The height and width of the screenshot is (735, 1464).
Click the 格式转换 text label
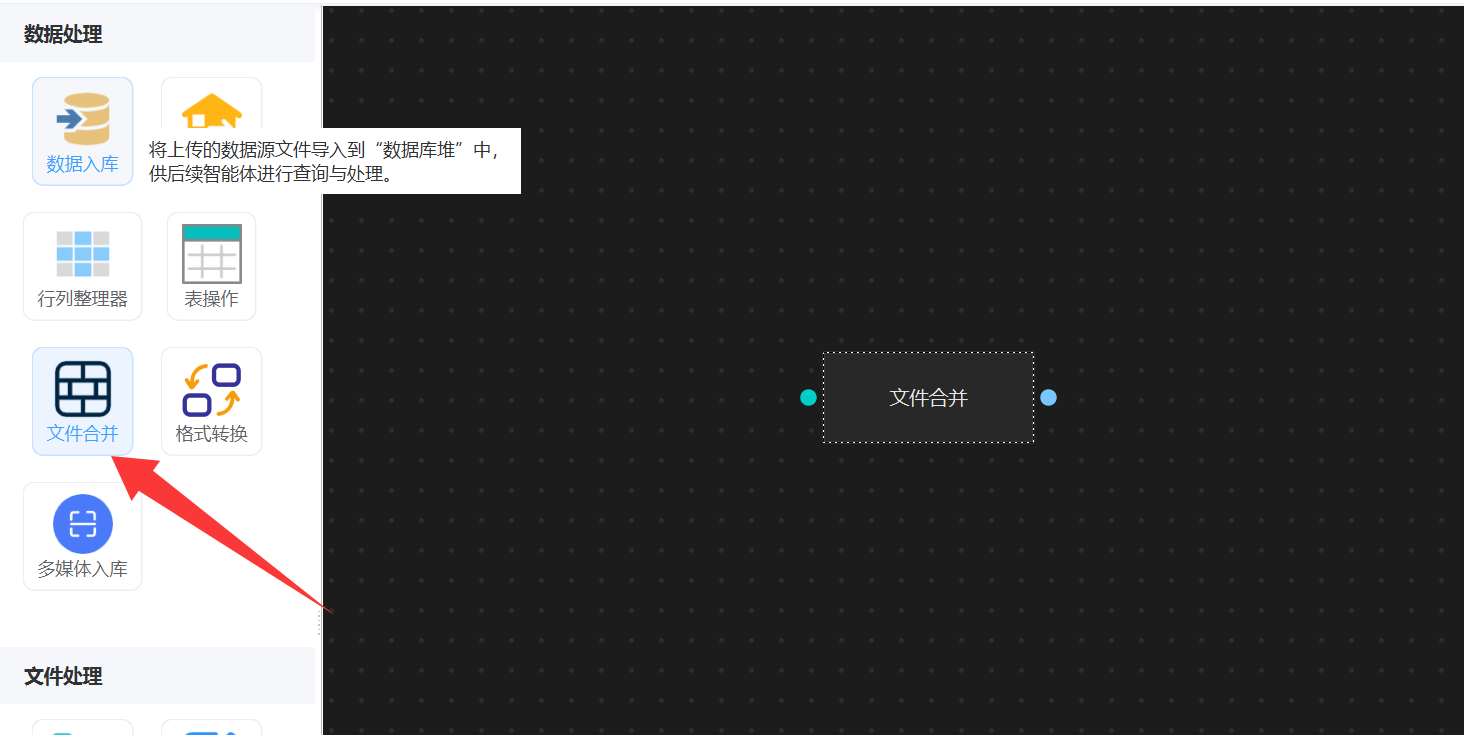211,434
